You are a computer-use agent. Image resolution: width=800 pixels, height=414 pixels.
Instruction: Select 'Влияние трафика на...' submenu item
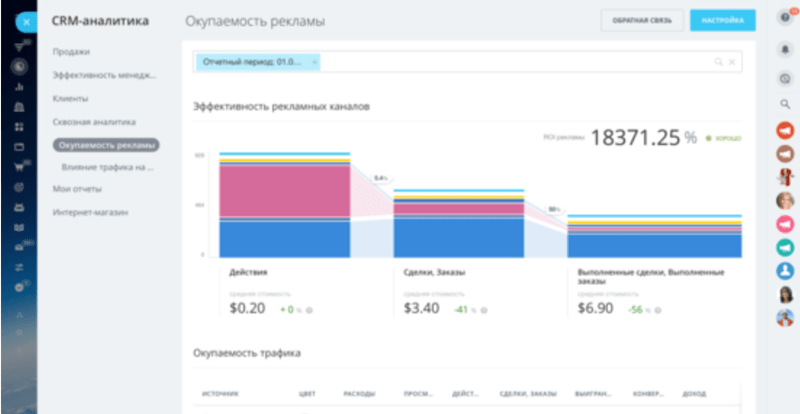[108, 167]
